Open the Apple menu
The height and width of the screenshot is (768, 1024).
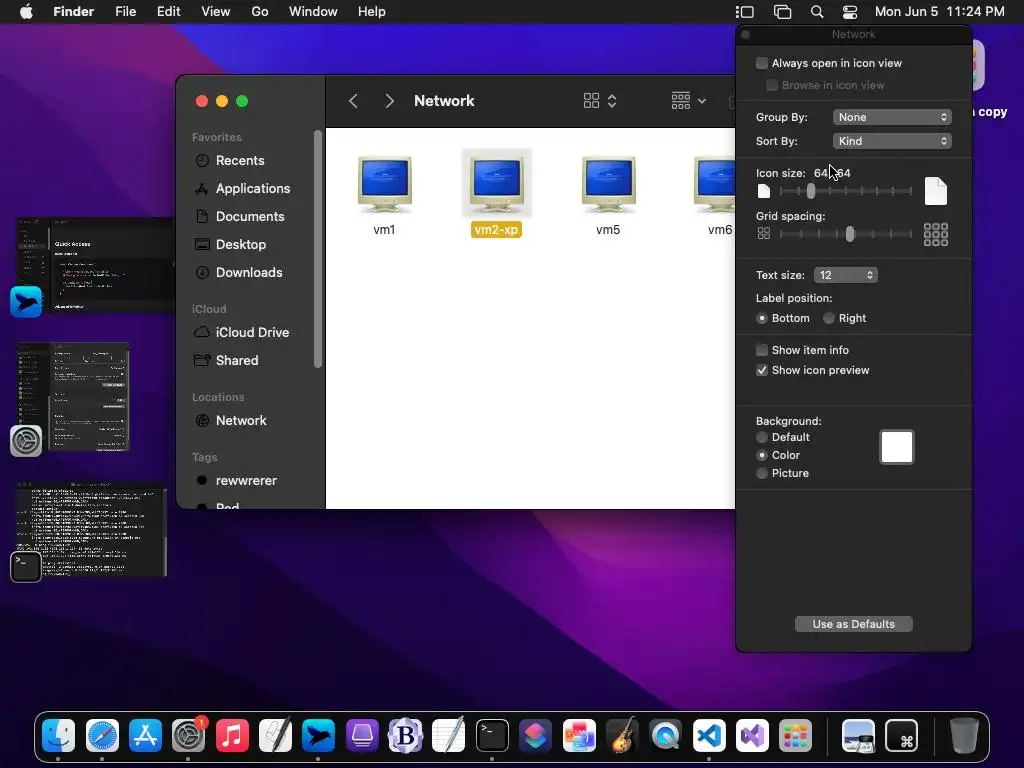pos(26,12)
